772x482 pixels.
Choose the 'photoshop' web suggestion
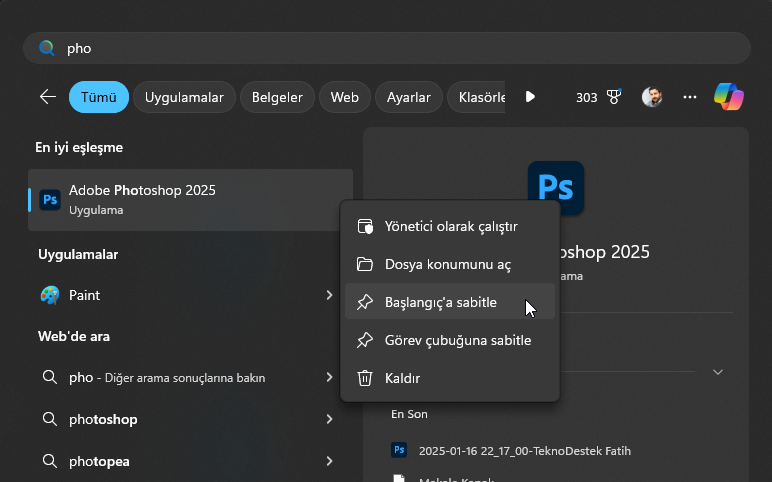[191, 419]
